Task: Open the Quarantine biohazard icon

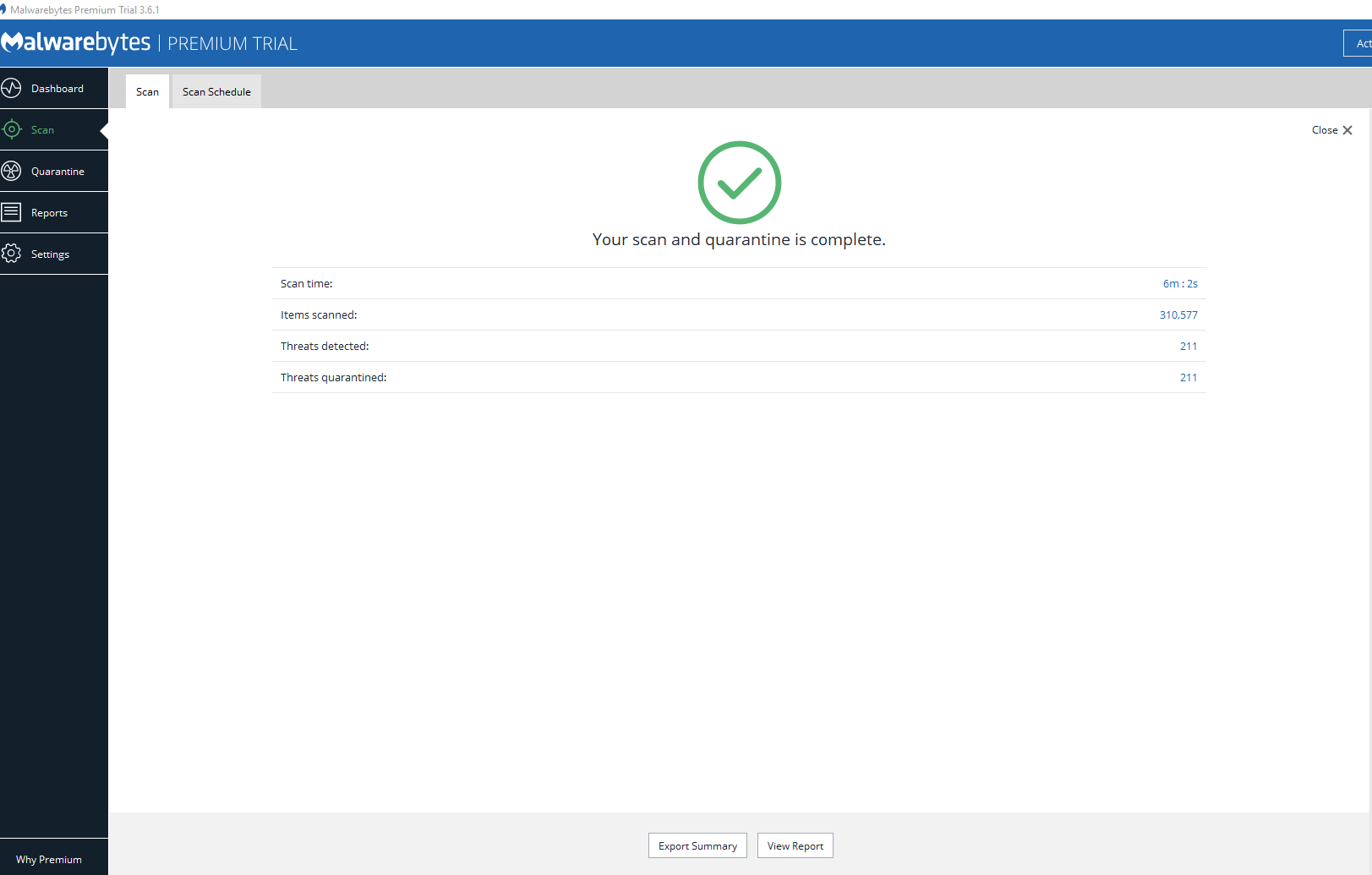Action: tap(11, 171)
